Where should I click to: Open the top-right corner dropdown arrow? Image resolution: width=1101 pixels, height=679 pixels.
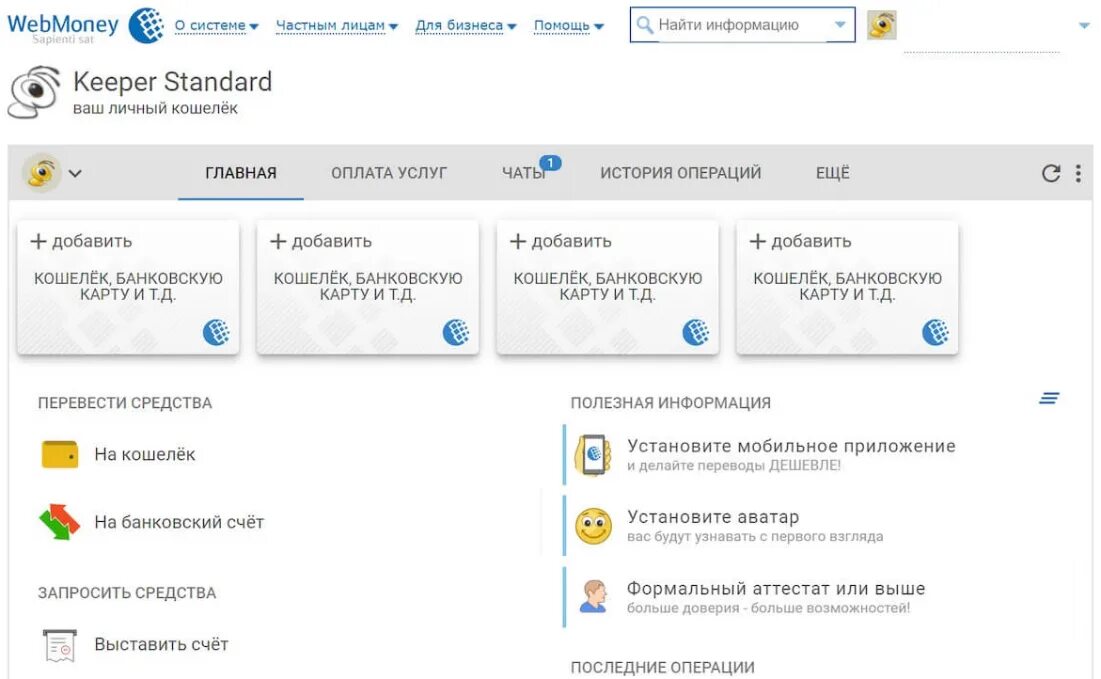pos(1084,25)
